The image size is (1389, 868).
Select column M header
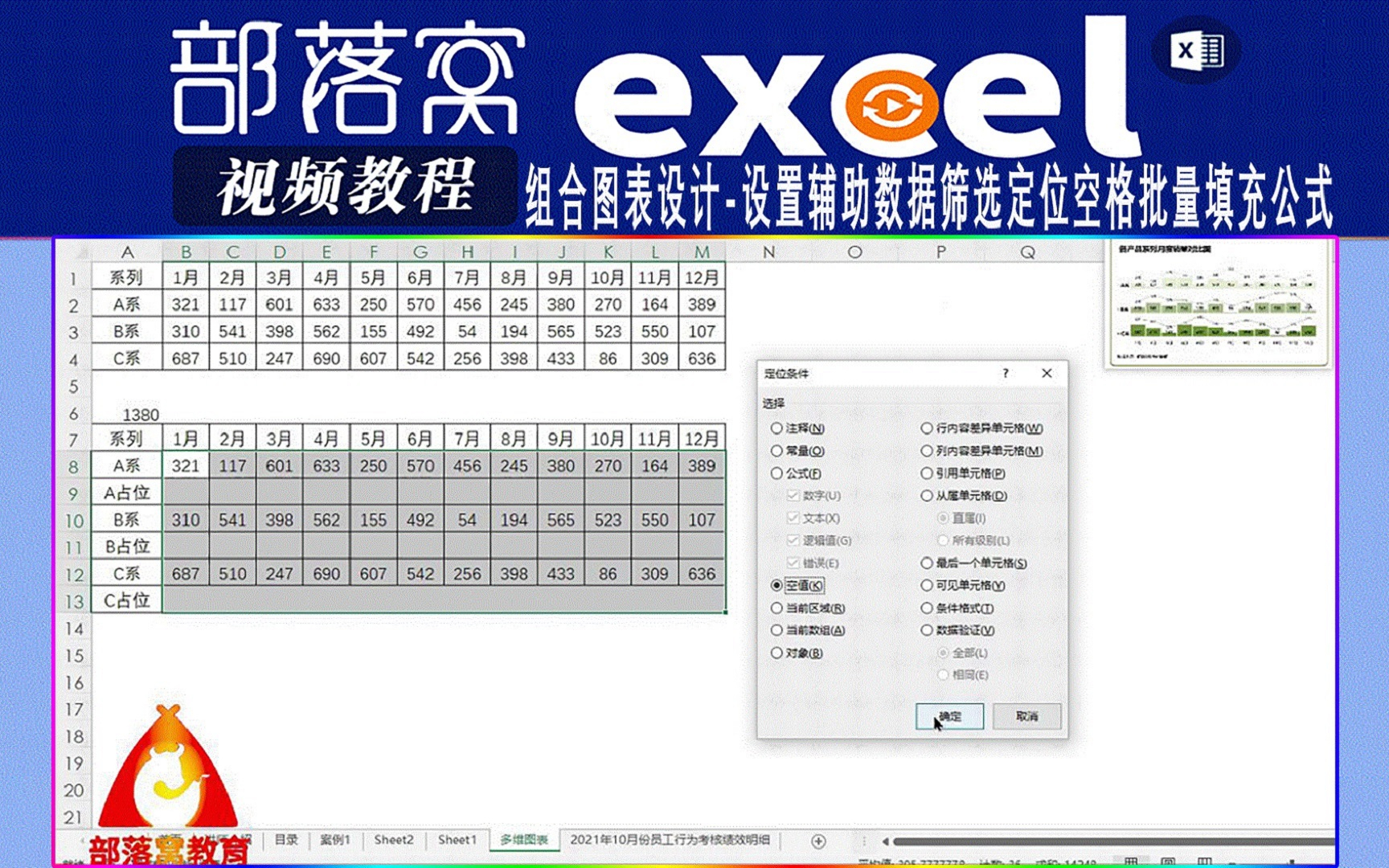click(x=702, y=252)
